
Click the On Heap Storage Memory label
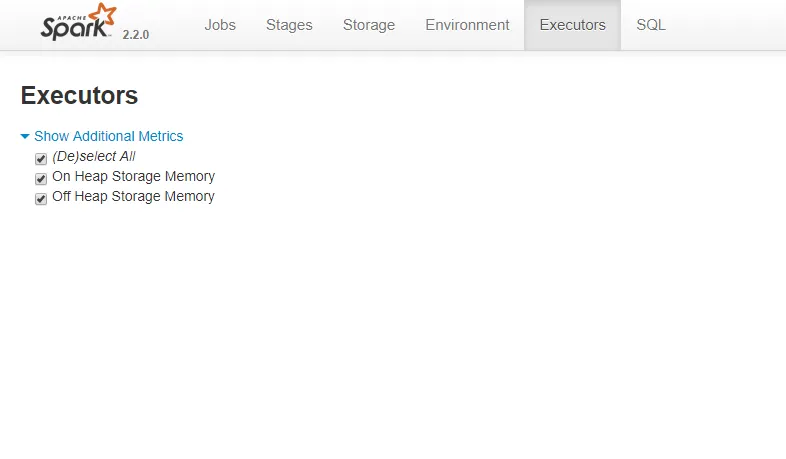pos(133,177)
